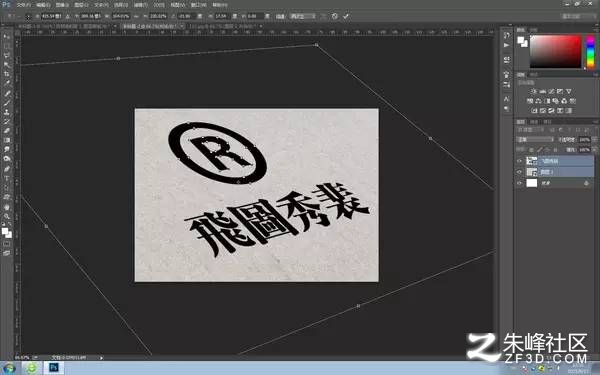The height and width of the screenshot is (375, 600).
Task: Select the Brush tool
Action: coord(7,103)
